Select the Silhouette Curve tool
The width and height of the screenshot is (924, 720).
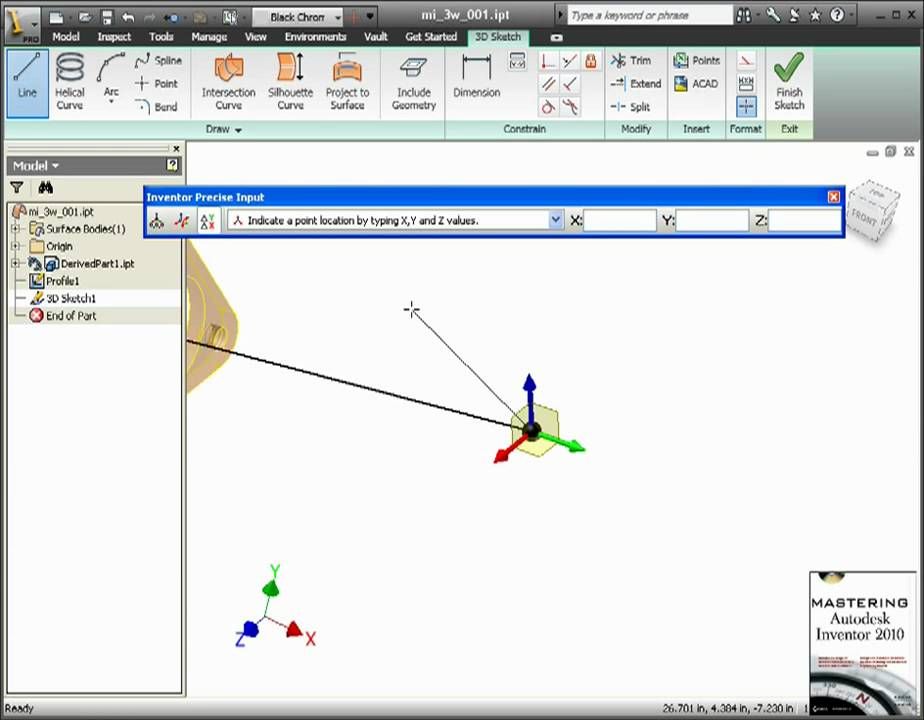click(290, 80)
